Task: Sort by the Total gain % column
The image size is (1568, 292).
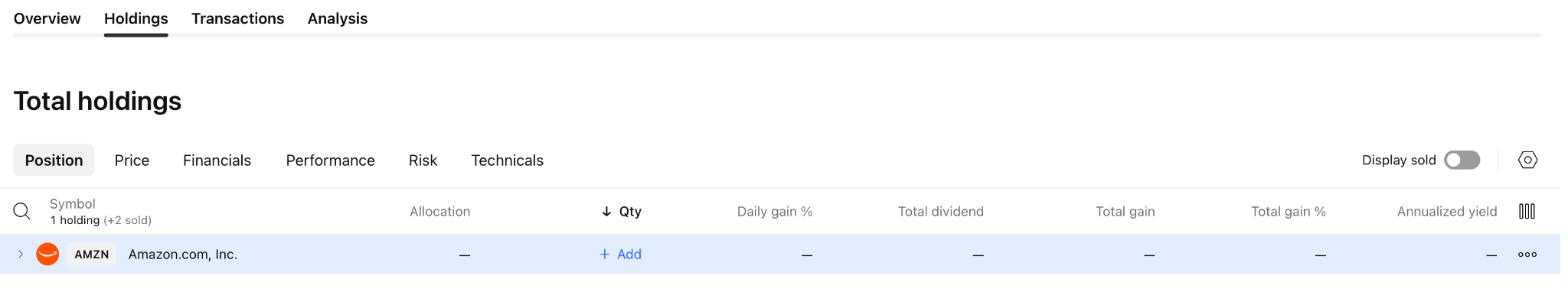Action: [1289, 212]
